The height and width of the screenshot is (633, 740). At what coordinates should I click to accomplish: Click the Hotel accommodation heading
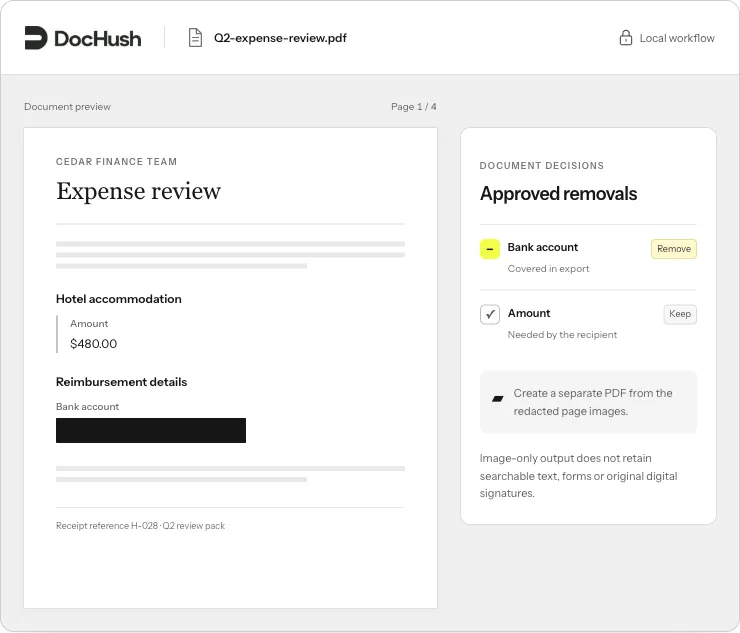[118, 299]
